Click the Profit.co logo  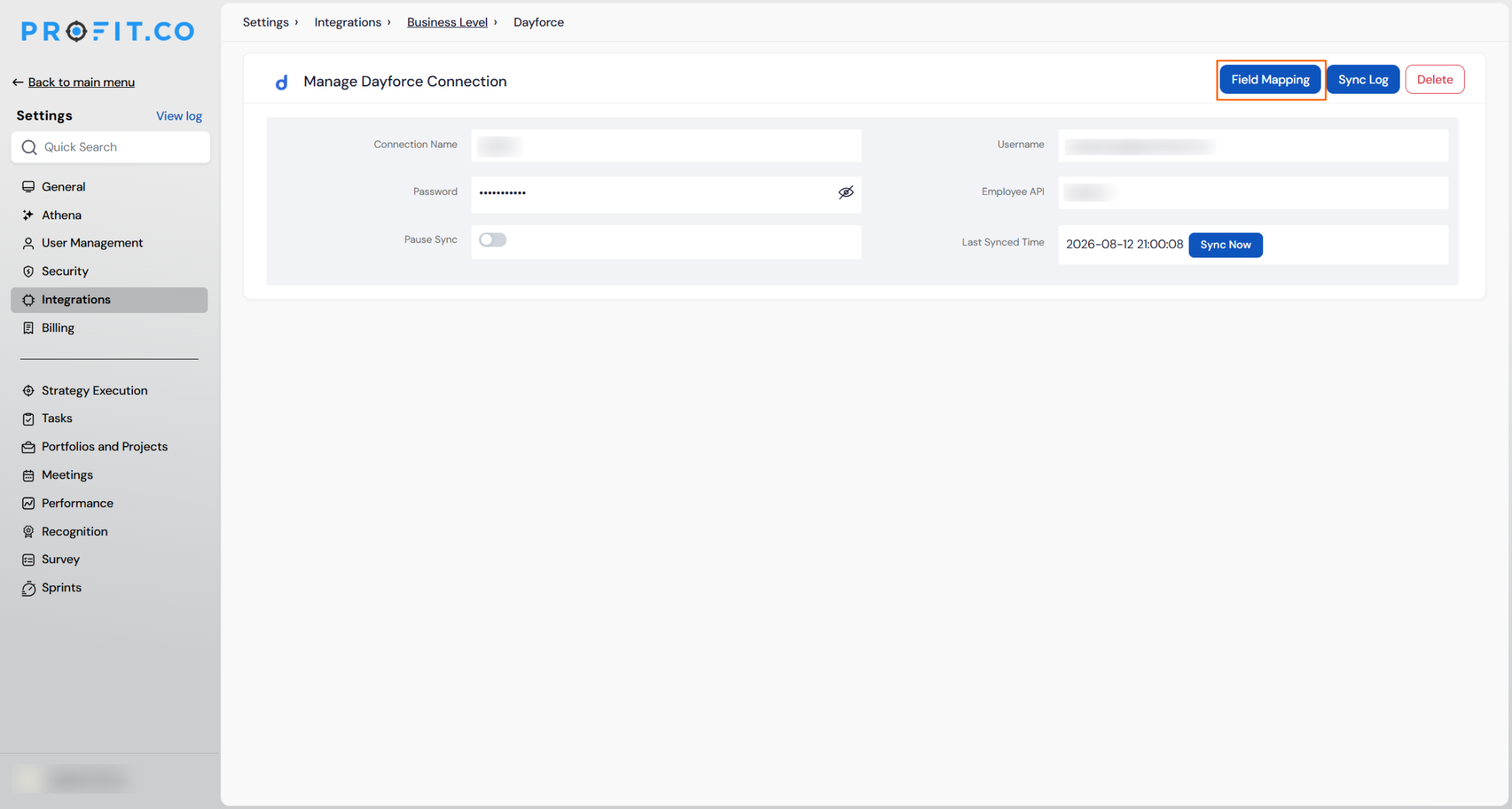(108, 31)
